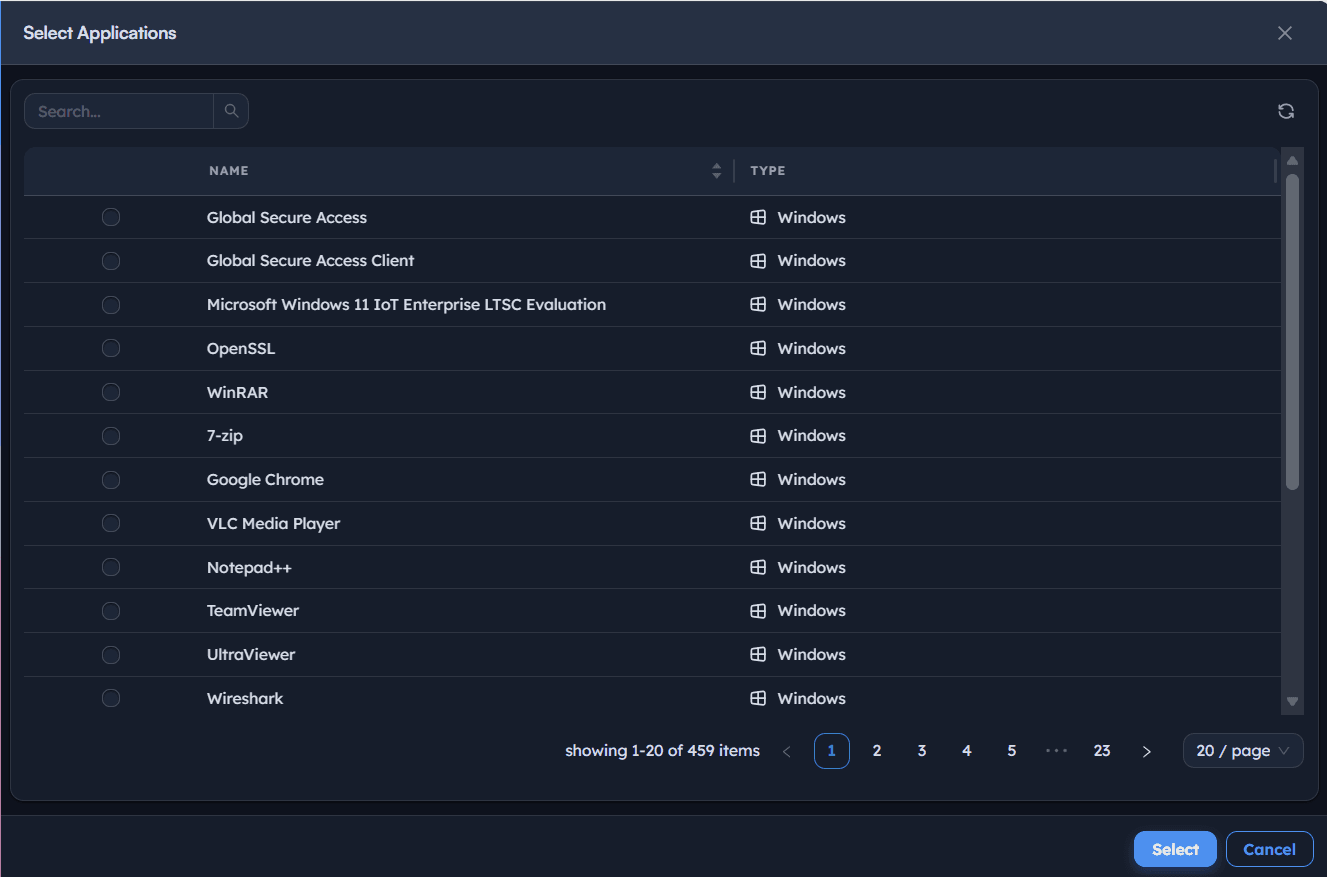The height and width of the screenshot is (877, 1327).
Task: Click Microsoft Windows 11 IoT Enterprise LTSC Evaluation text
Action: coord(406,304)
